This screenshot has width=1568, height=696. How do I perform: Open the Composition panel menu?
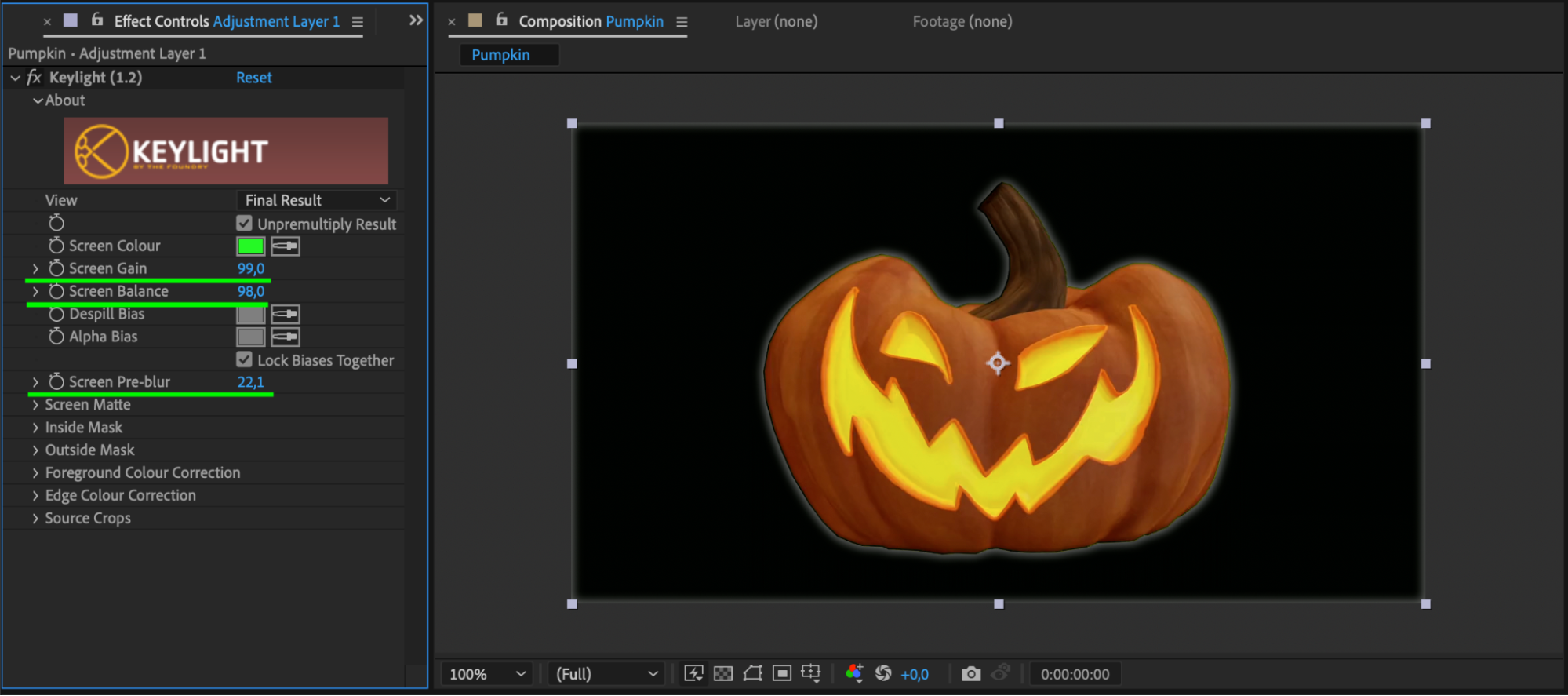pyautogui.click(x=682, y=22)
